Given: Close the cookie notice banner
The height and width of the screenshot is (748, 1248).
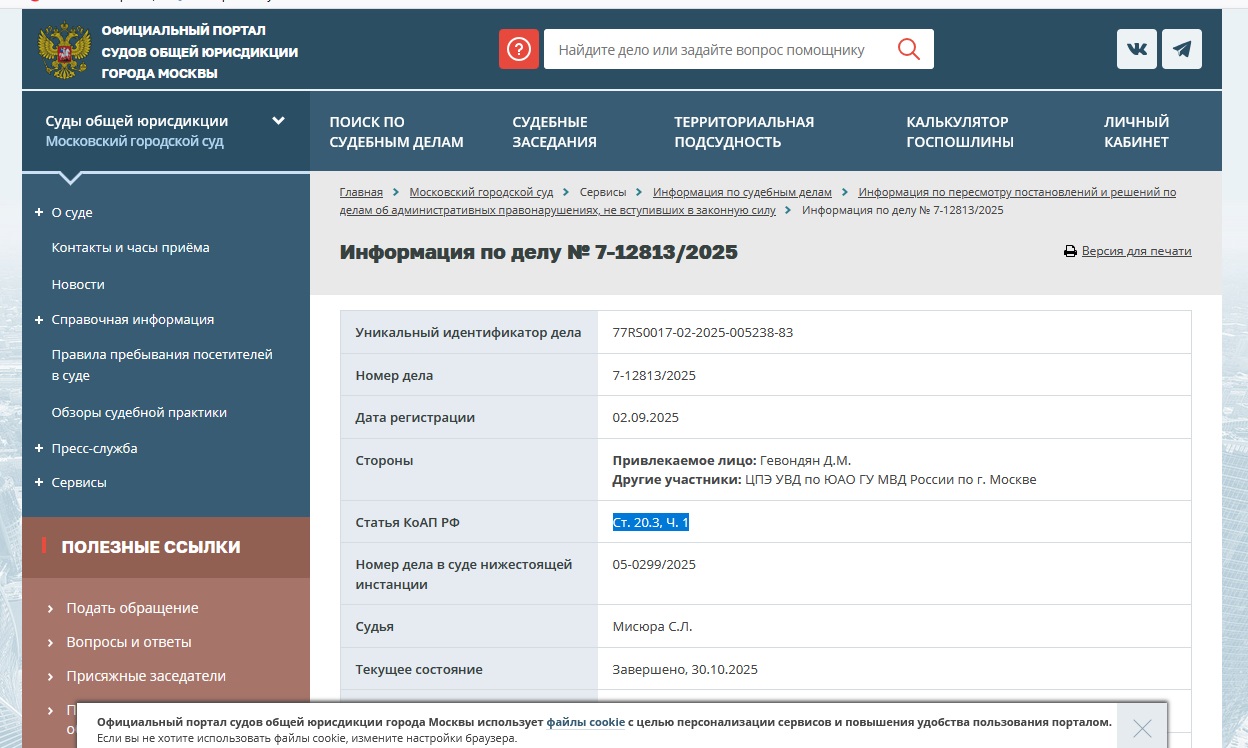Looking at the screenshot, I should pyautogui.click(x=1142, y=728).
